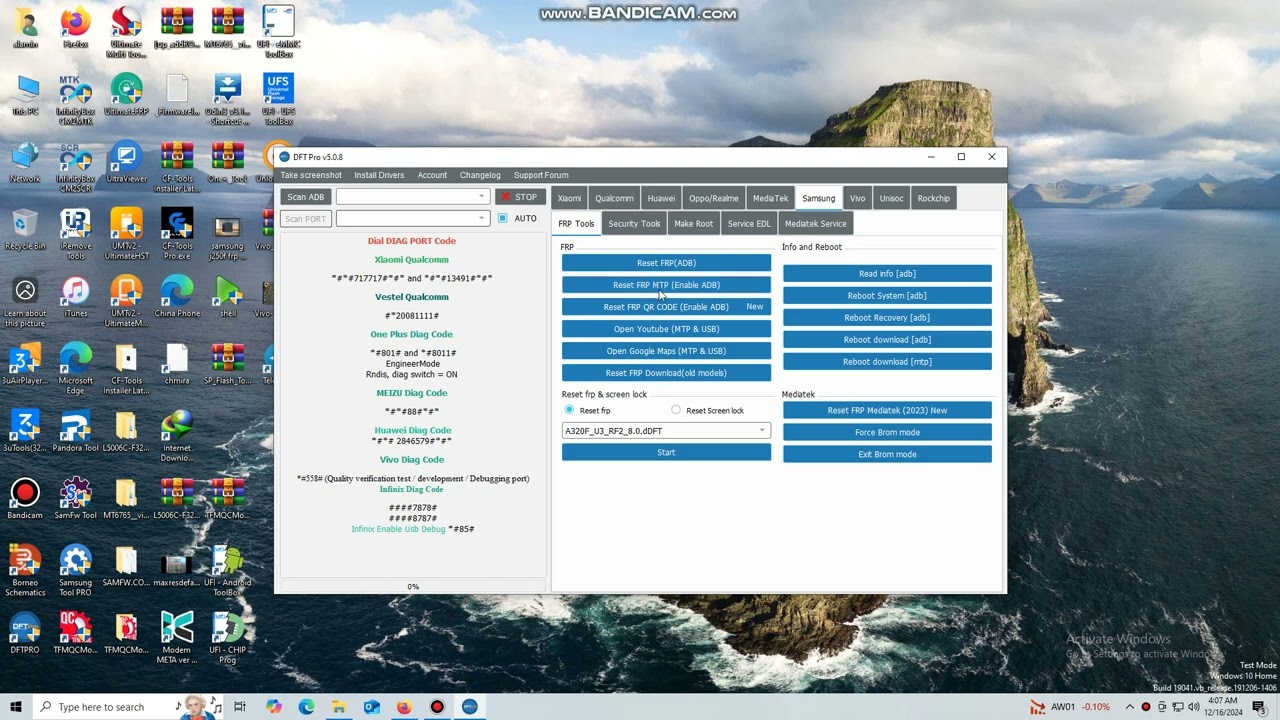Launch Bandicam desktop shortcut
The width and height of the screenshot is (1280, 720).
pos(25,498)
